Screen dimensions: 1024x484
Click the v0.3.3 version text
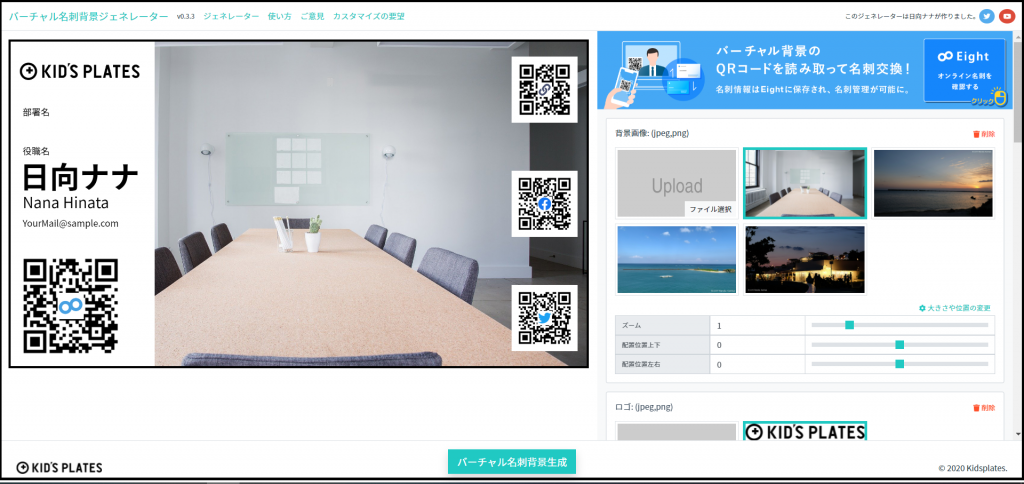(185, 17)
